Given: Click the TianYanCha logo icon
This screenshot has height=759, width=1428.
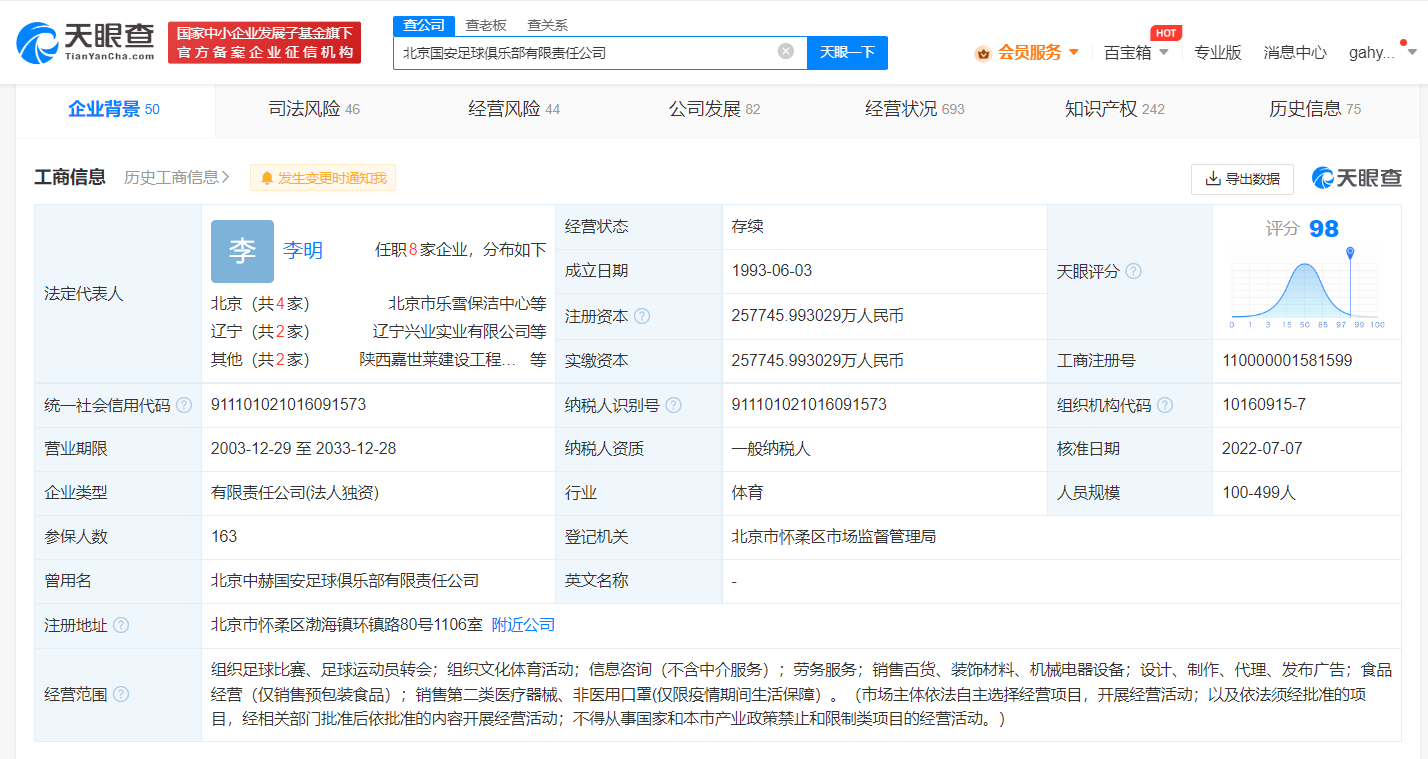Looking at the screenshot, I should click(37, 40).
